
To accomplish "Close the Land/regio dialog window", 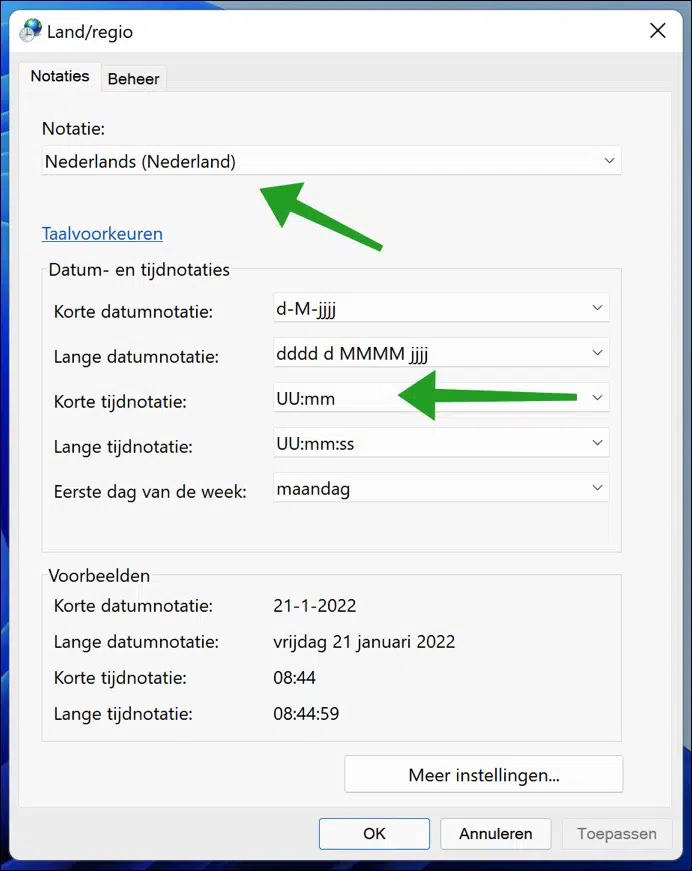I will tap(658, 31).
